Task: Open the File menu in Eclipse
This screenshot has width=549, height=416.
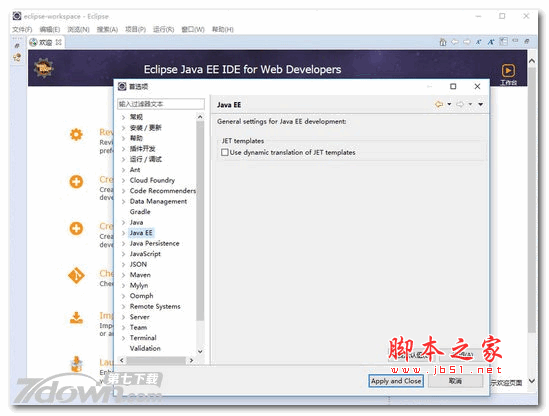Action: [22, 29]
